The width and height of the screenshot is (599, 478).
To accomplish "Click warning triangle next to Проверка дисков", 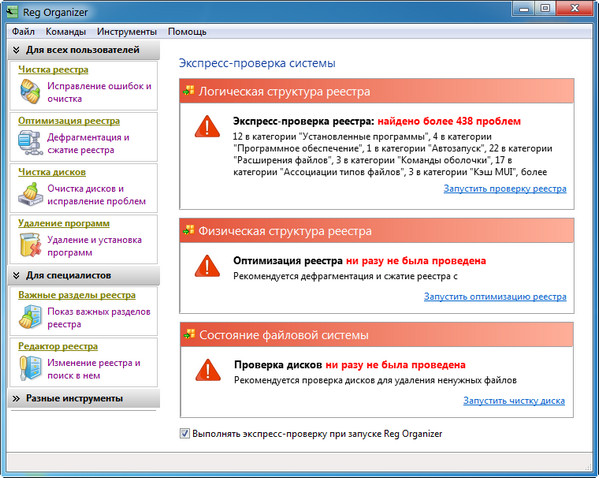I will pos(208,370).
